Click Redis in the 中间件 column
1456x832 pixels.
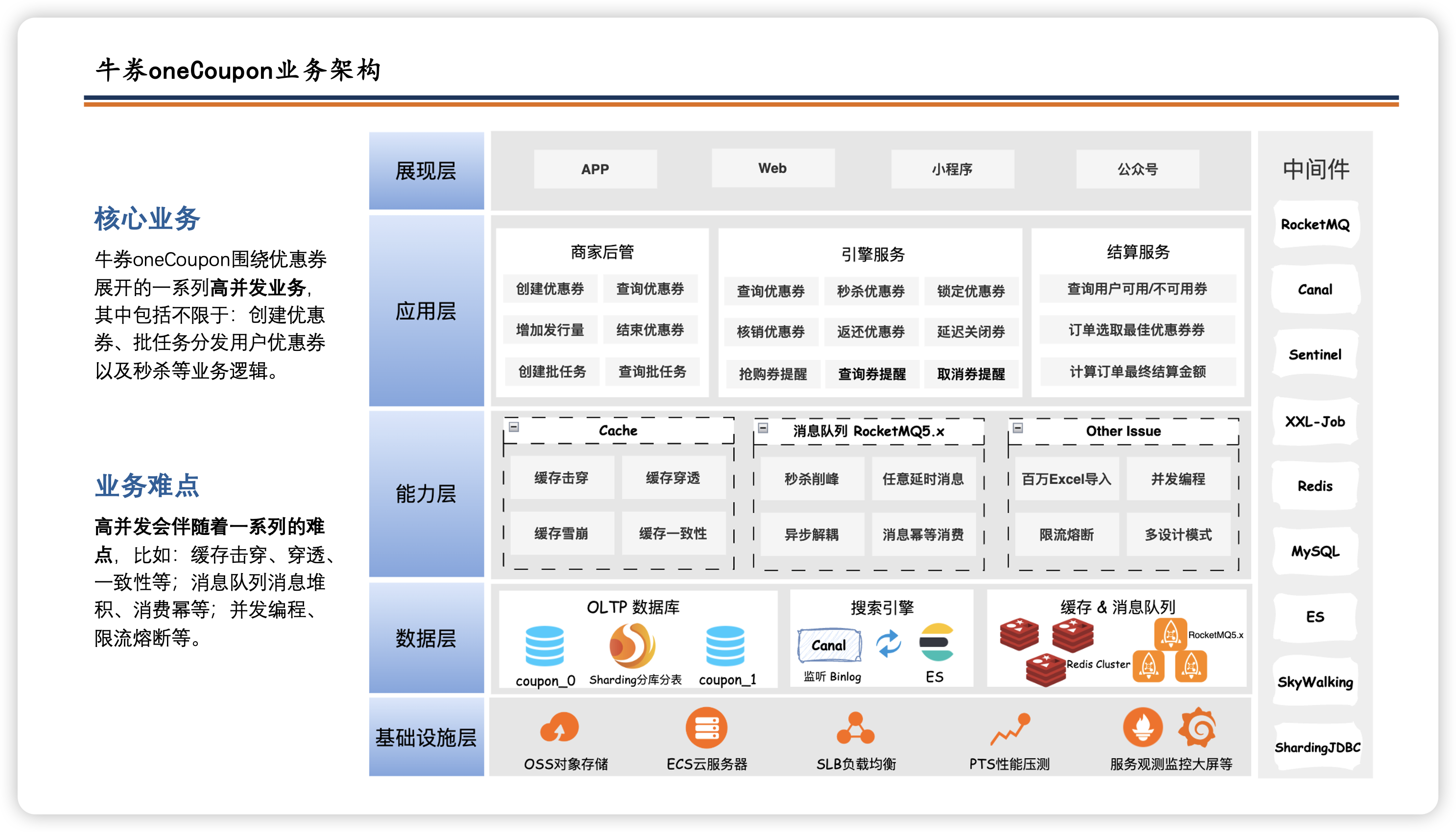click(1315, 486)
